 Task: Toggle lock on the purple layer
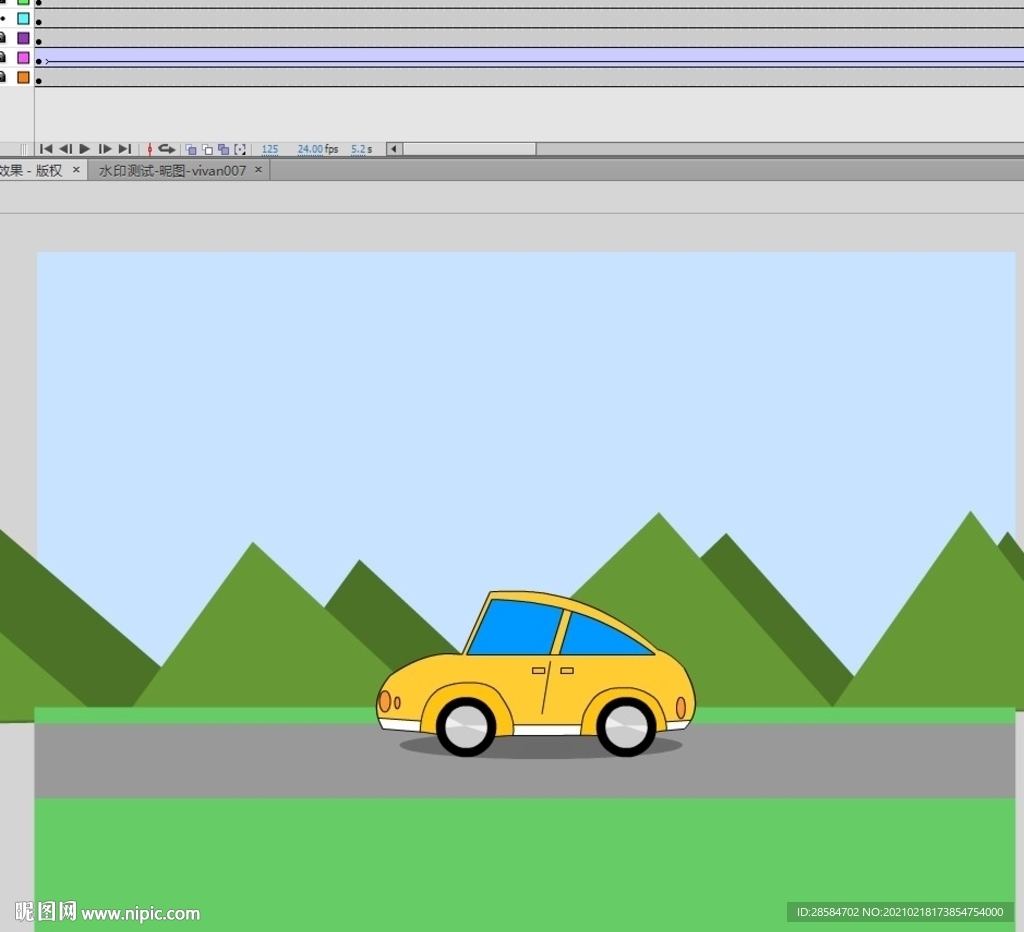click(3, 38)
